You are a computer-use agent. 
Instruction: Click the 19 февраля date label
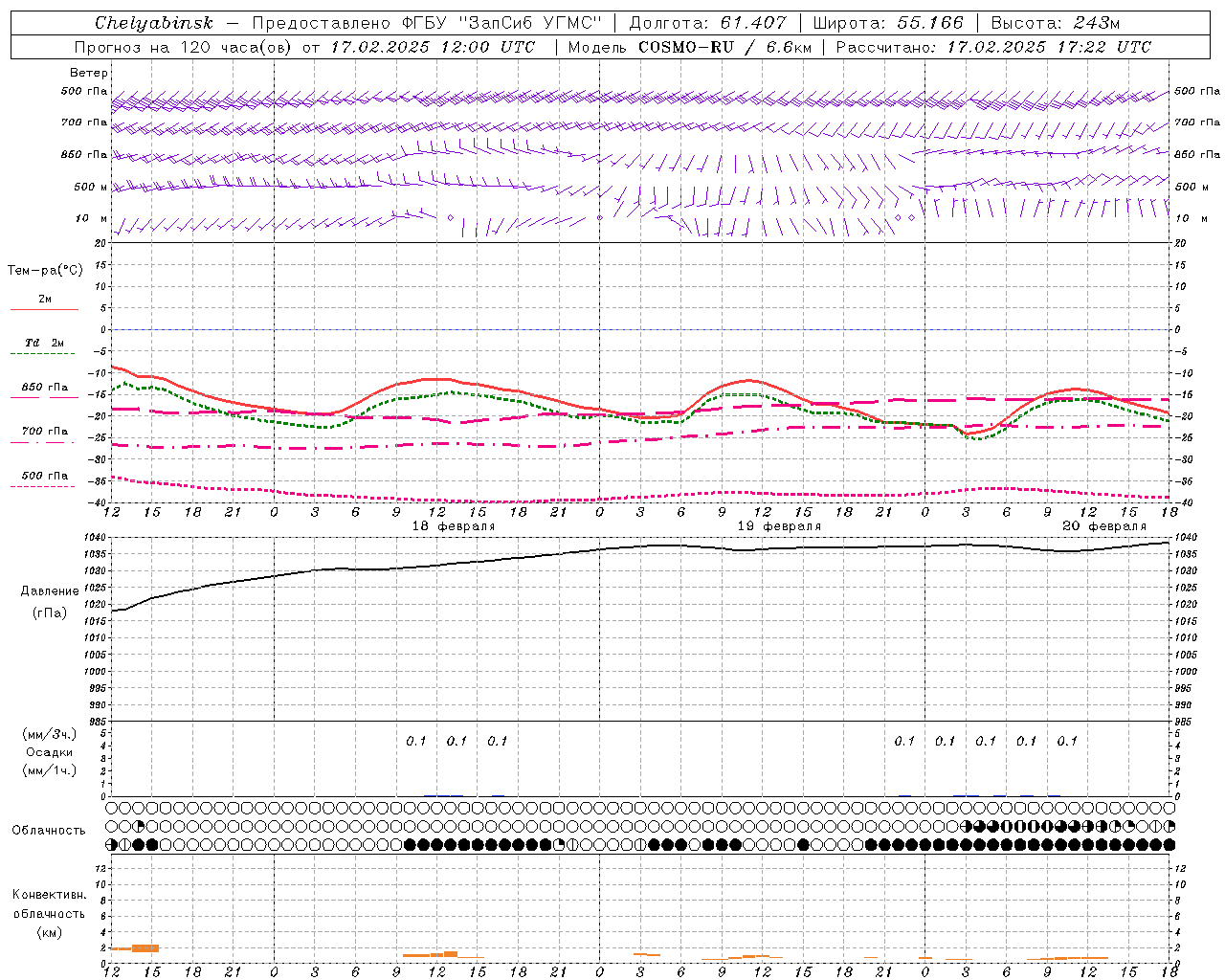tap(779, 526)
